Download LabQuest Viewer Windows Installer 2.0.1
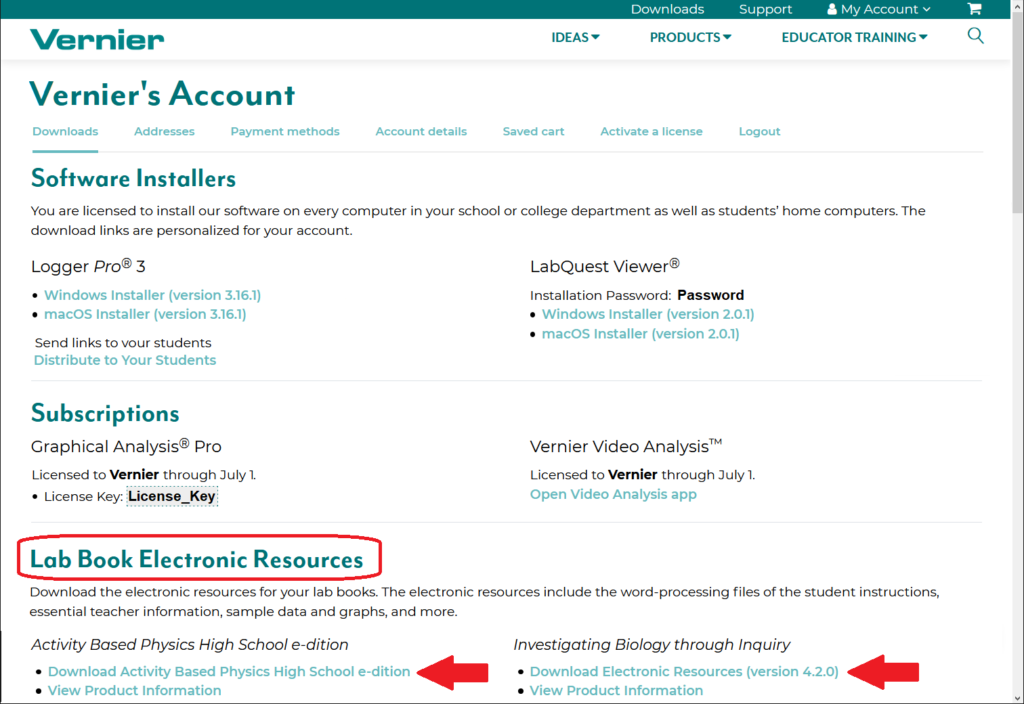Image resolution: width=1024 pixels, height=704 pixels. [648, 314]
